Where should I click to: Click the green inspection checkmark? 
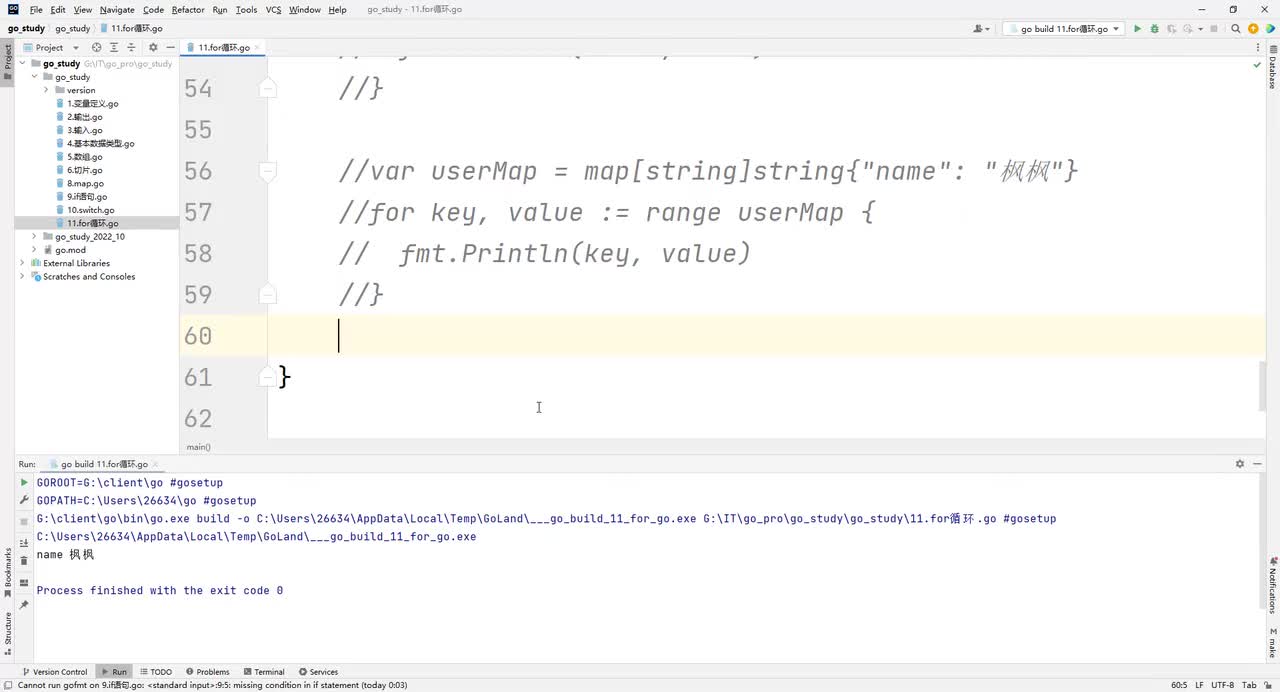(1257, 65)
